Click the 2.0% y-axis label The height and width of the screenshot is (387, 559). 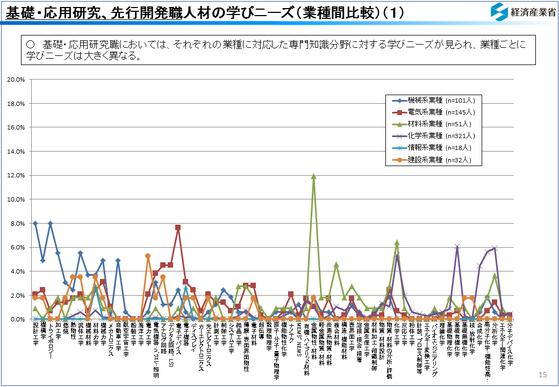coord(17,295)
